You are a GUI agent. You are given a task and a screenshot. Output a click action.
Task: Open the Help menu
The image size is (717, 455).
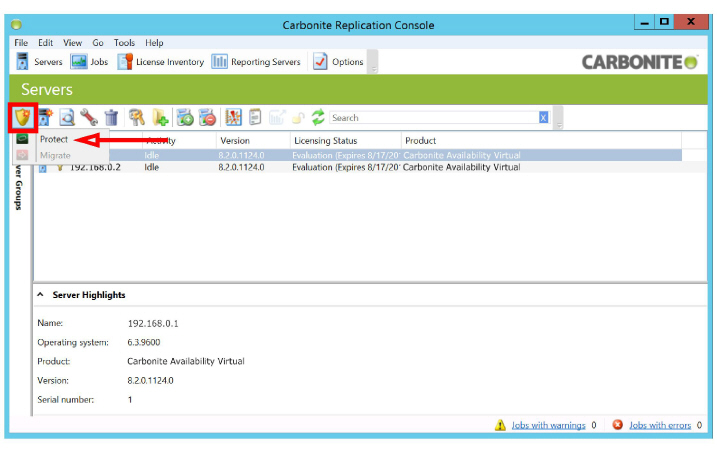154,43
